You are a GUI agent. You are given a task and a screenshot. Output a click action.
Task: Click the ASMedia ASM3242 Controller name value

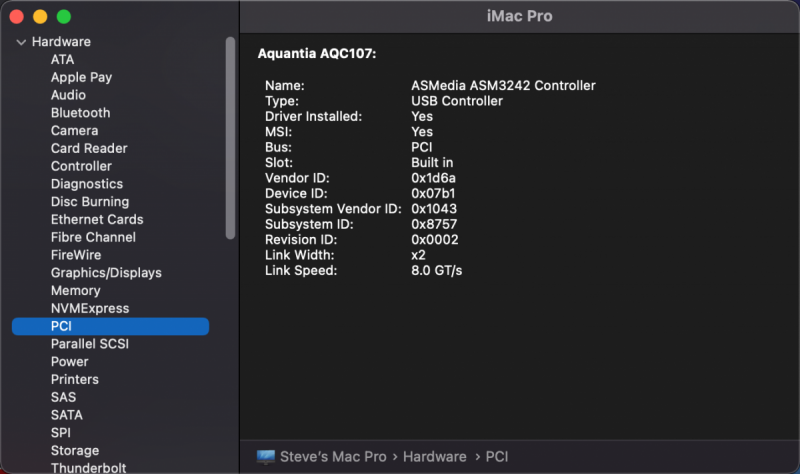coord(503,86)
